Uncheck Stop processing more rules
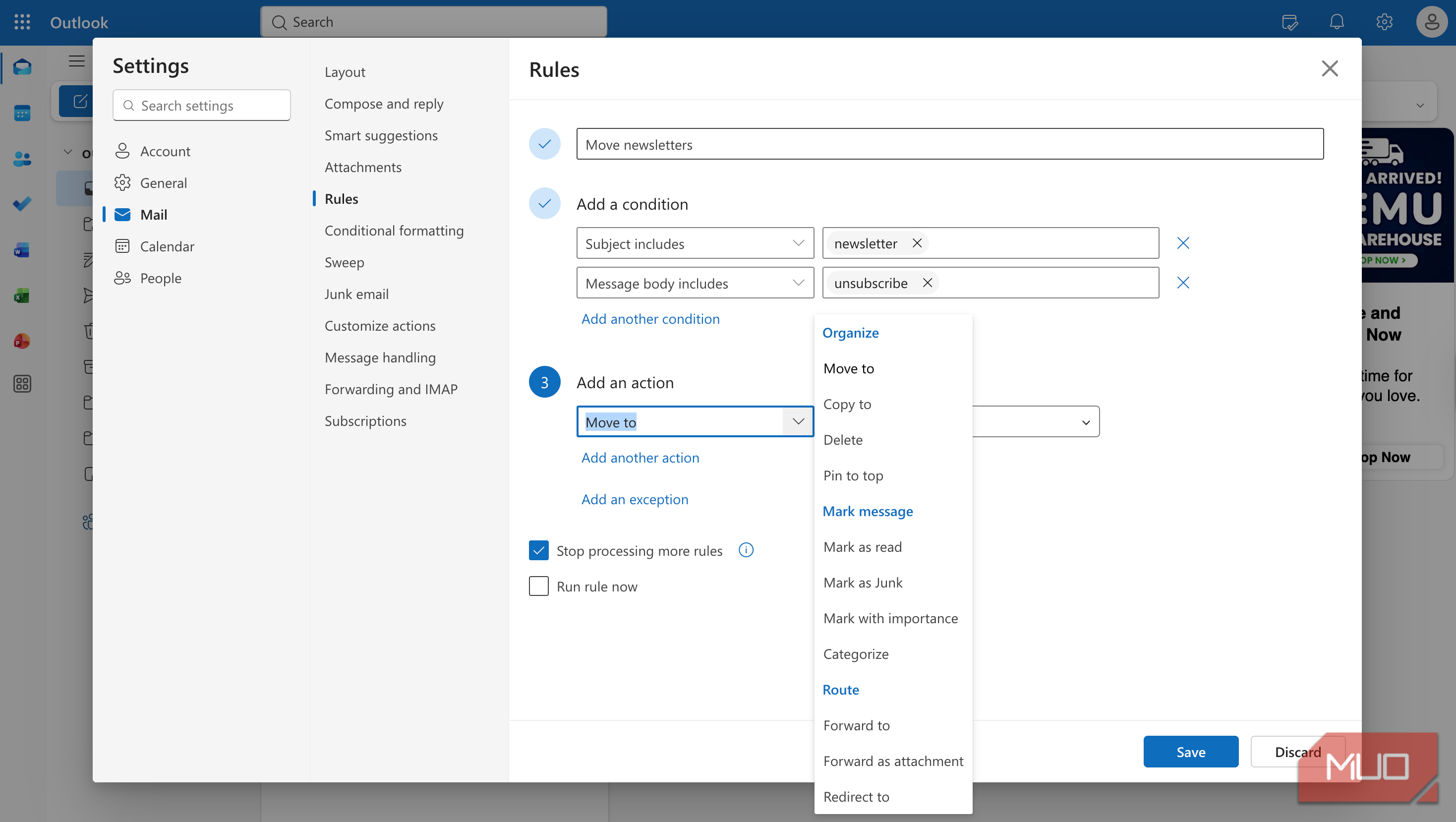 pos(539,550)
